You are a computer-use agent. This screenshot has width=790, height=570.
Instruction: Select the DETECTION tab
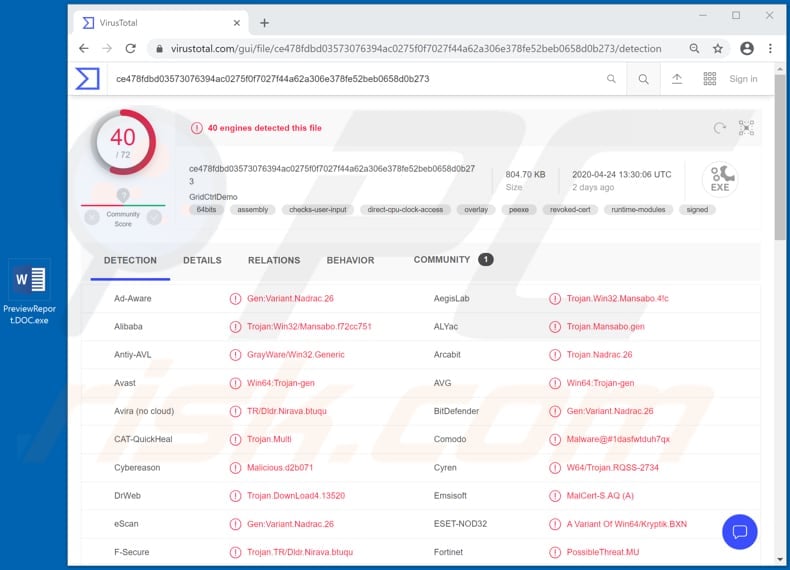pos(130,261)
